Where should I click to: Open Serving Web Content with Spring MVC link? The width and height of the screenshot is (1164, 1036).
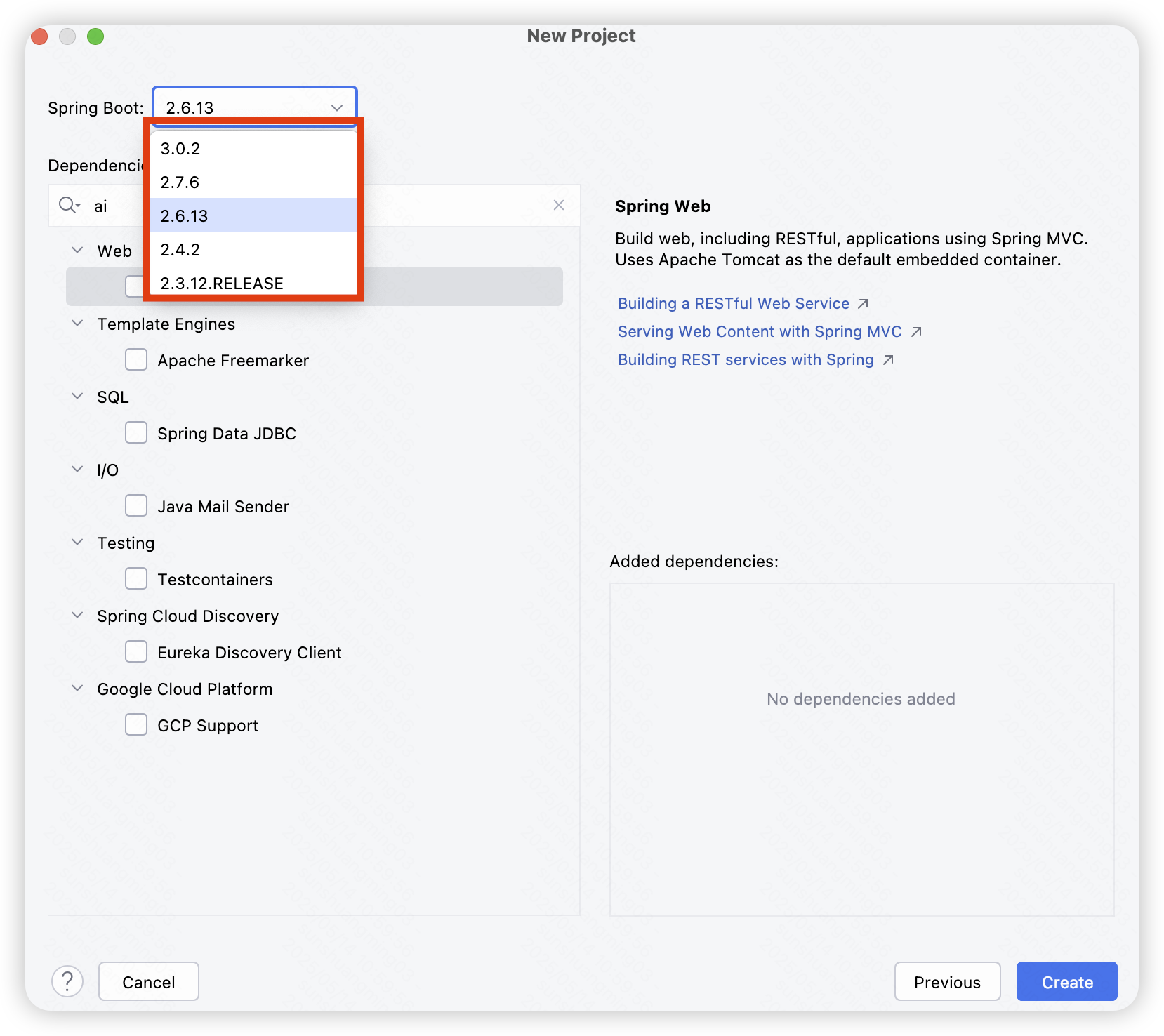coord(760,331)
